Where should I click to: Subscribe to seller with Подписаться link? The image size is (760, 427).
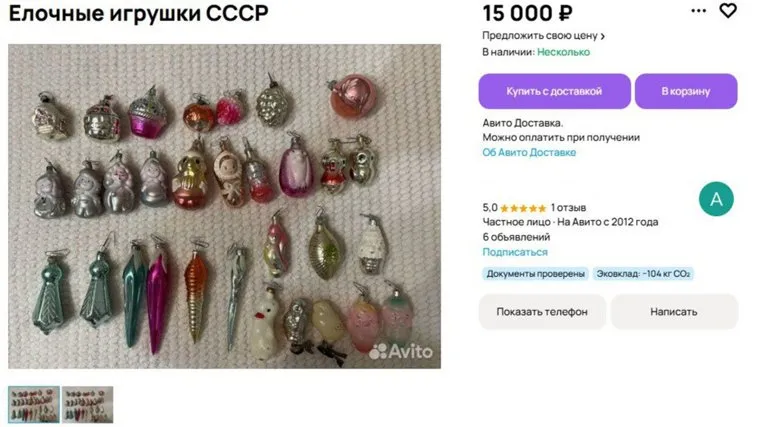(515, 252)
